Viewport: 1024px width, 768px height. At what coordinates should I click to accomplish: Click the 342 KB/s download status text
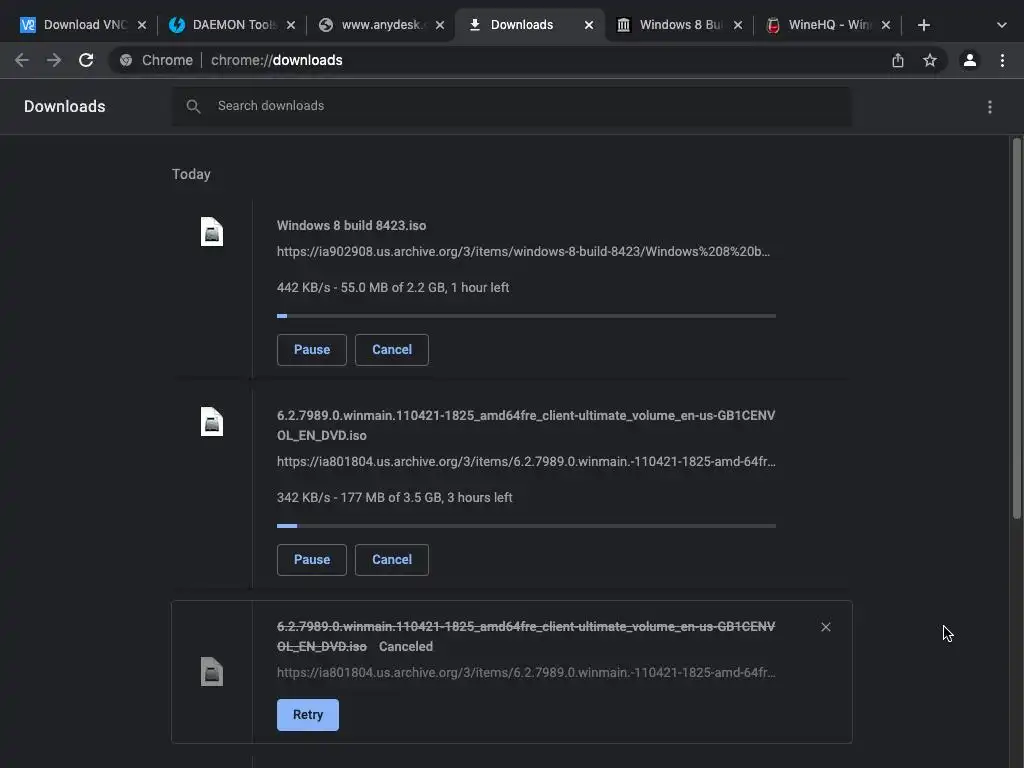394,497
